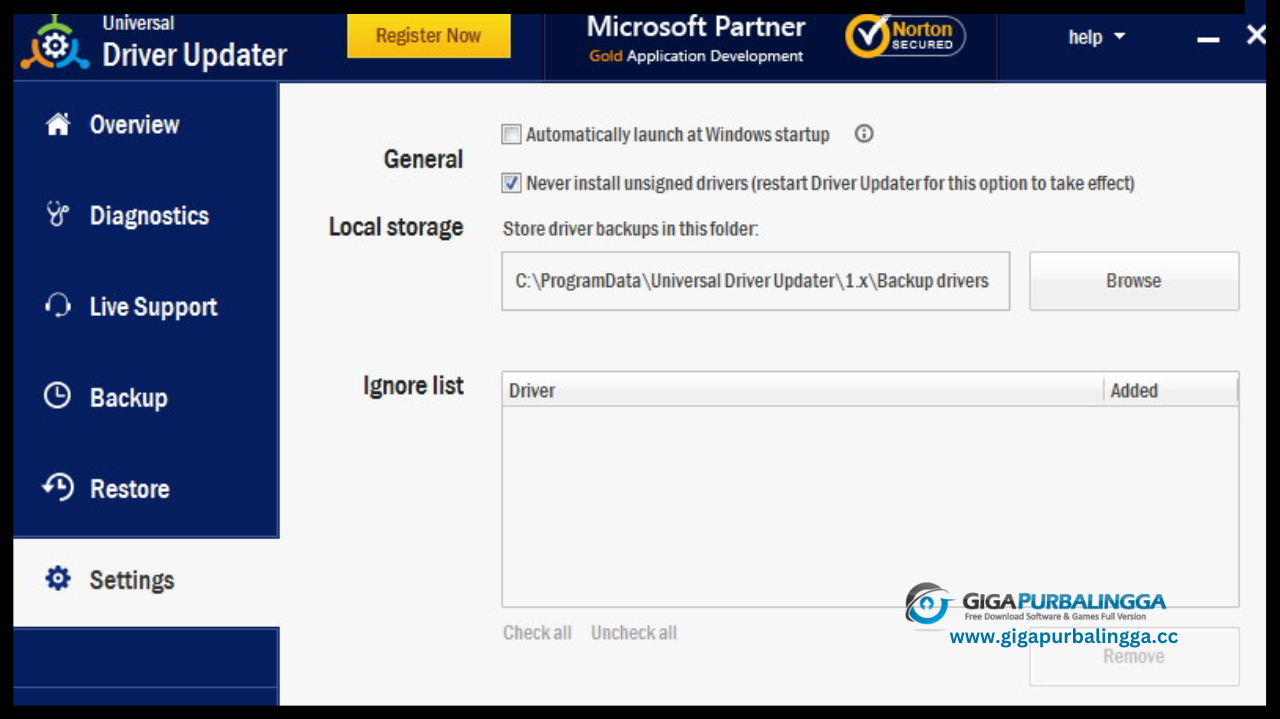Select the Settings section
1280x719 pixels.
(146, 580)
